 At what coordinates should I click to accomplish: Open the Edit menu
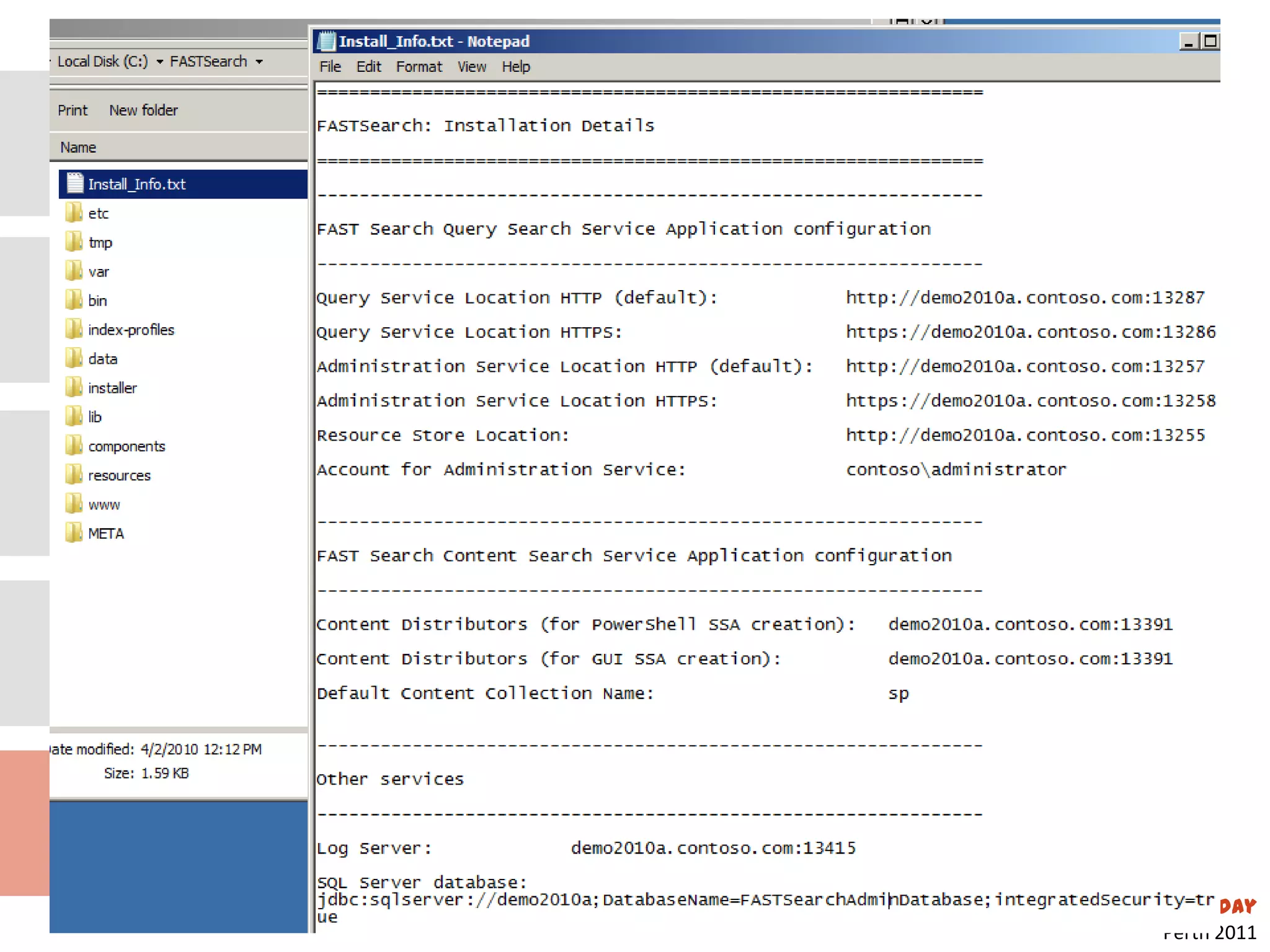tap(368, 67)
